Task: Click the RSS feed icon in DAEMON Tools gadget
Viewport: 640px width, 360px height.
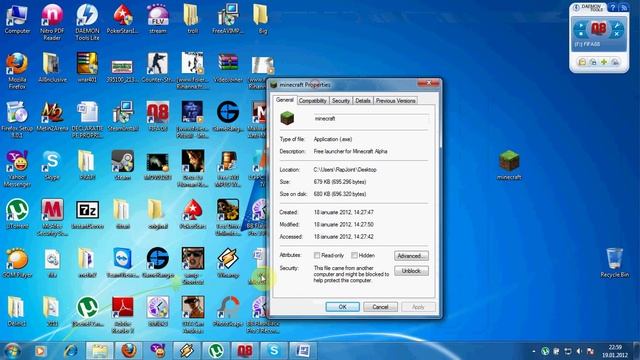Action: tap(623, 8)
